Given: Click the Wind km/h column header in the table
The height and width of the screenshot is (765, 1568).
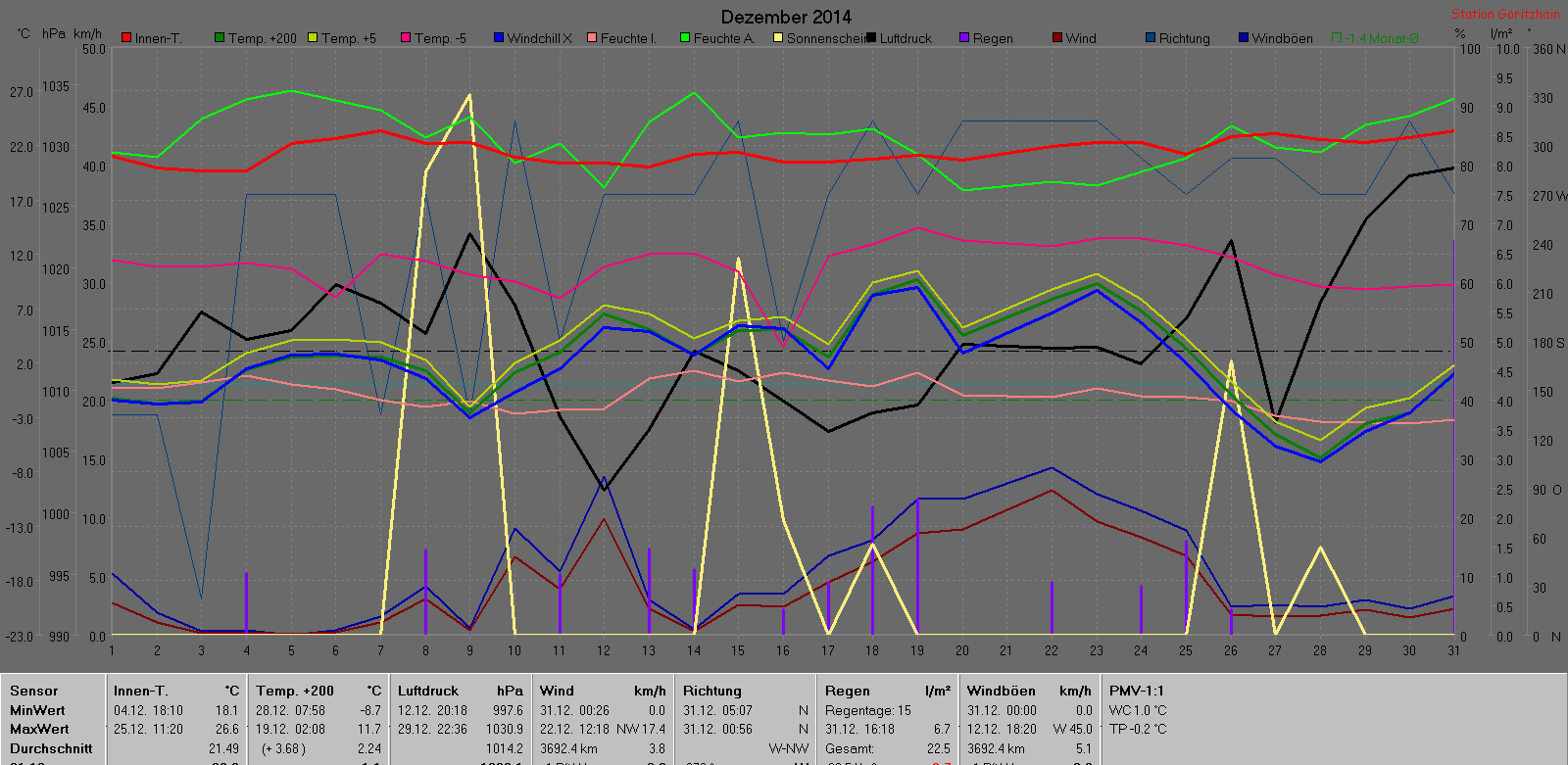Looking at the screenshot, I should point(603,692).
